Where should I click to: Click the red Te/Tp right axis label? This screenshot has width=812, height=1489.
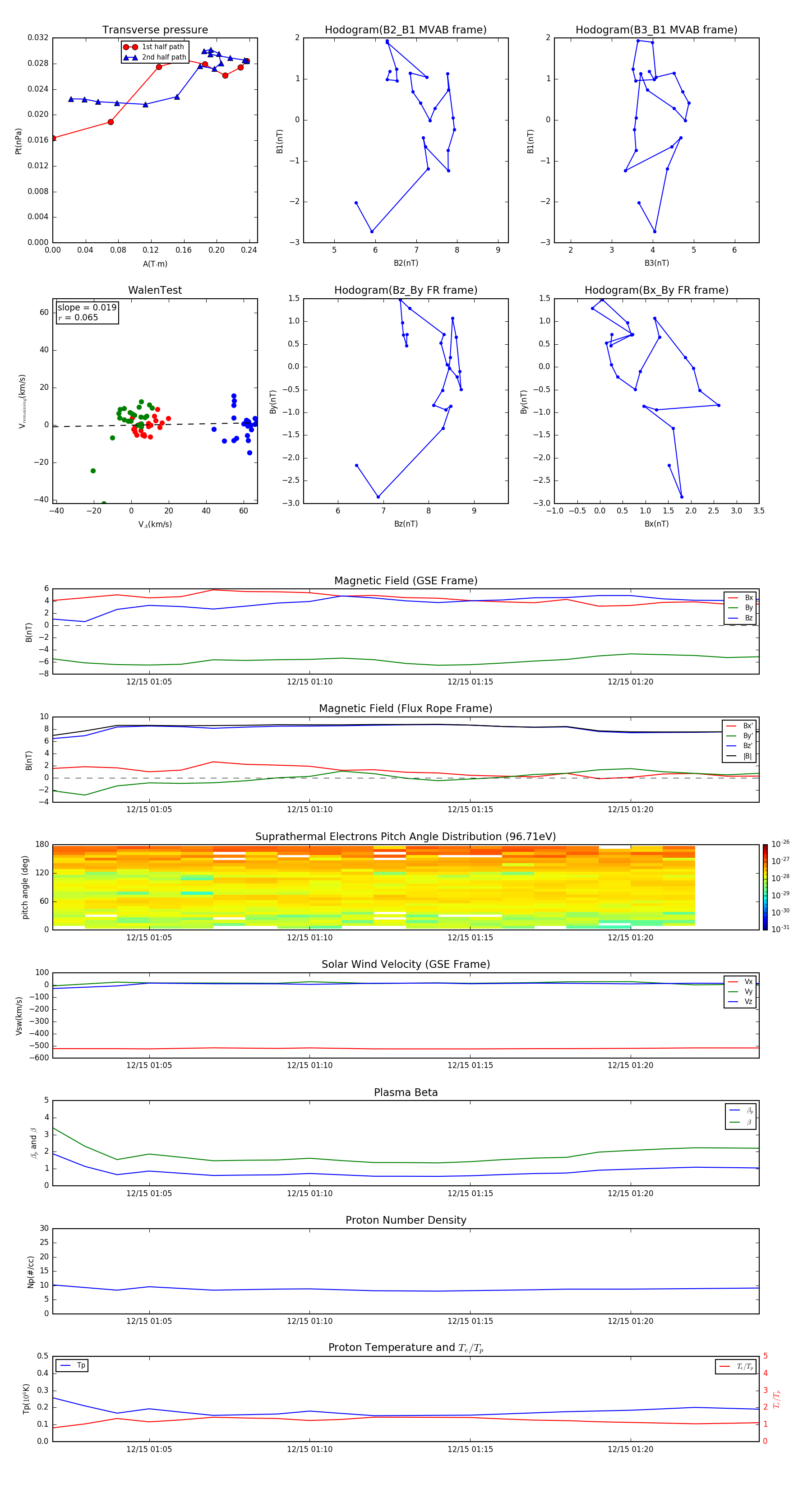point(777,1399)
